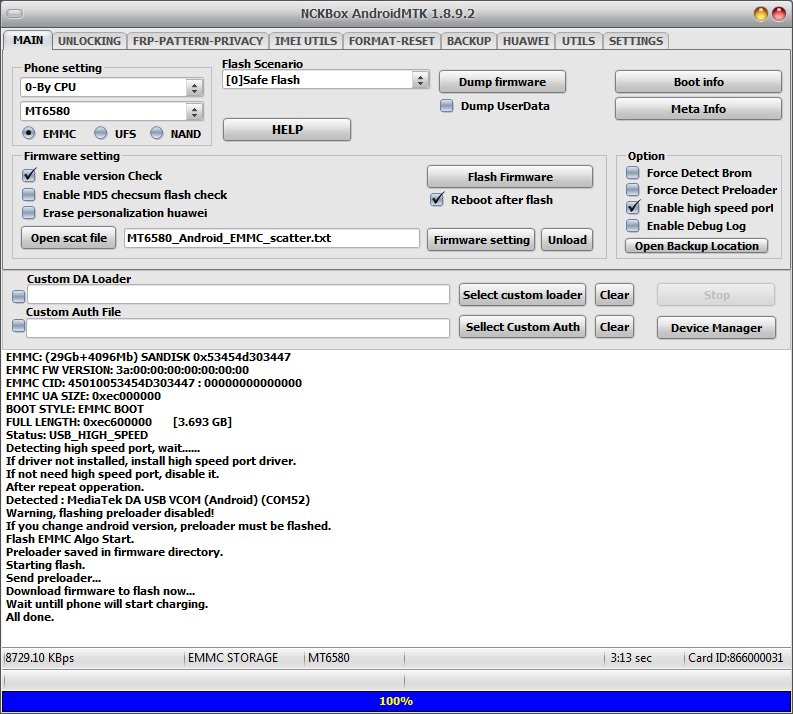Click the Custom DA Loader path field
This screenshot has width=793, height=714.
pos(238,295)
